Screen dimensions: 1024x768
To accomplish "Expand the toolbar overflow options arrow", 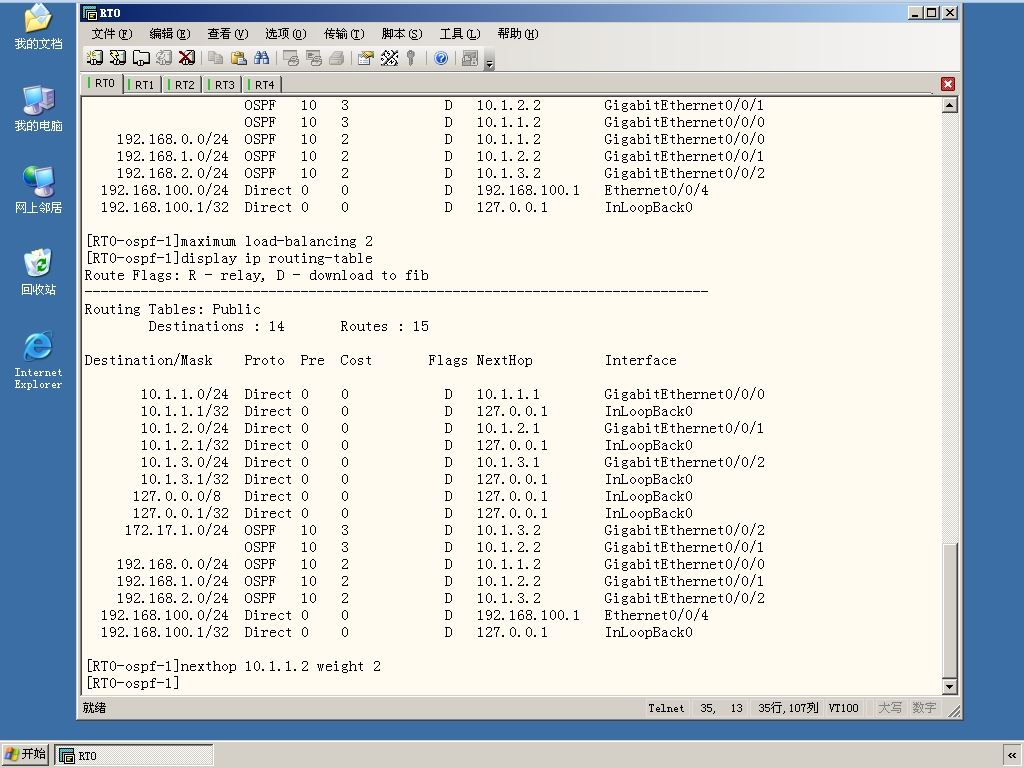I will pos(489,63).
